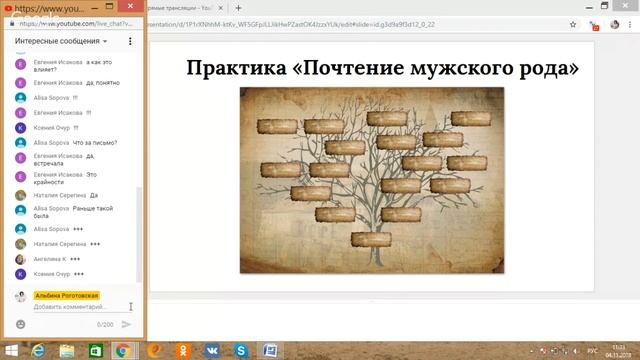Switch to the 'трансляции - You...' browser tab
The image size is (640, 360).
click(182, 8)
